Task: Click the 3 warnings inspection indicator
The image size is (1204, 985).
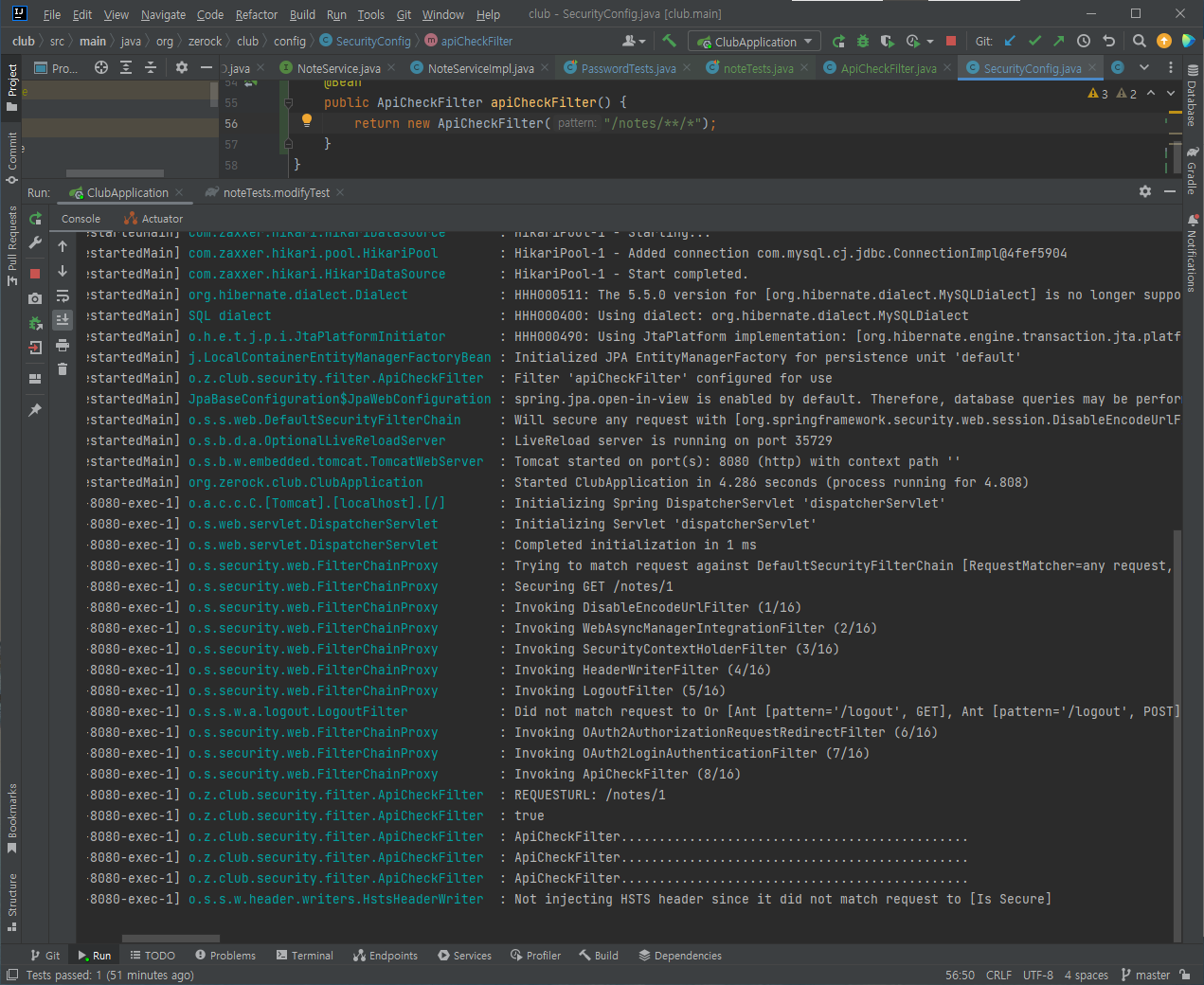Action: [x=1098, y=94]
